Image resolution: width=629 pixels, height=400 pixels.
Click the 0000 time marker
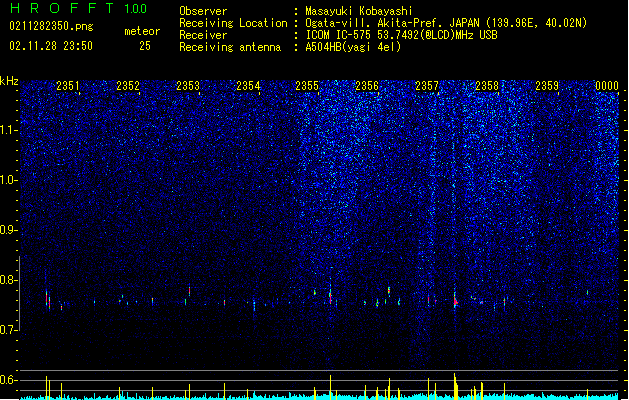(607, 86)
